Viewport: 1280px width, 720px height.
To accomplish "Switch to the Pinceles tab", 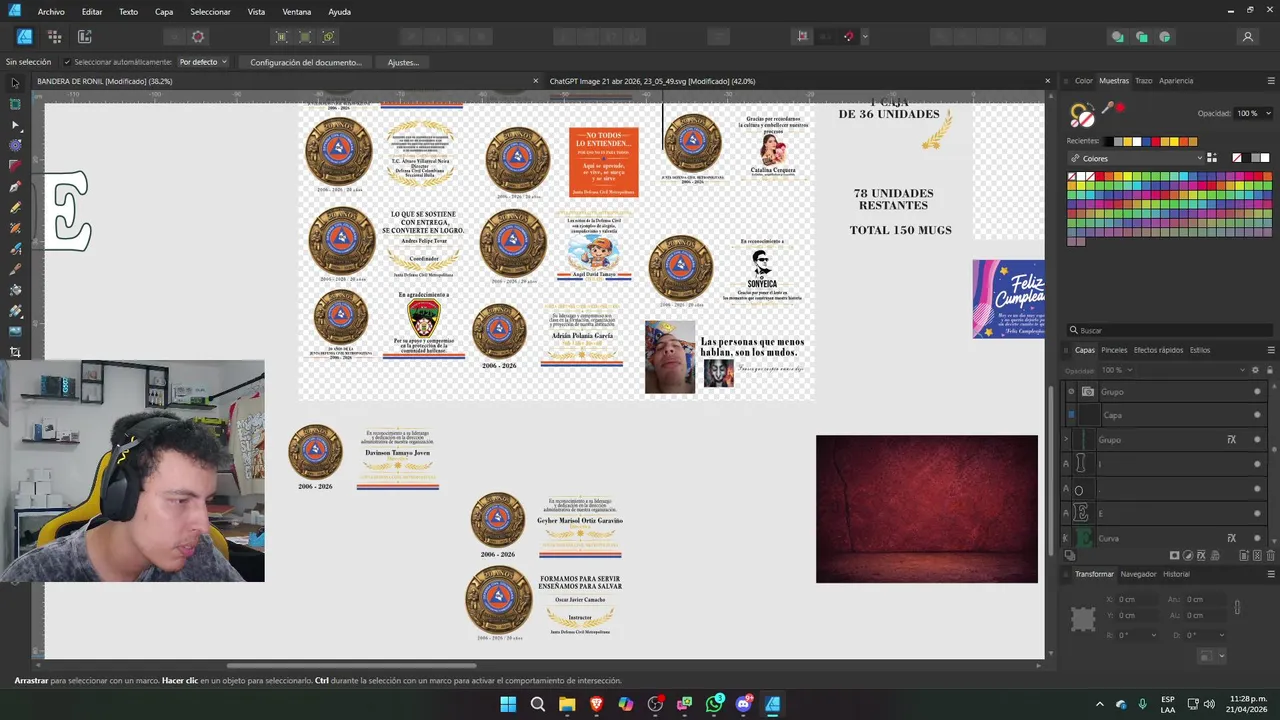I will 1114,350.
